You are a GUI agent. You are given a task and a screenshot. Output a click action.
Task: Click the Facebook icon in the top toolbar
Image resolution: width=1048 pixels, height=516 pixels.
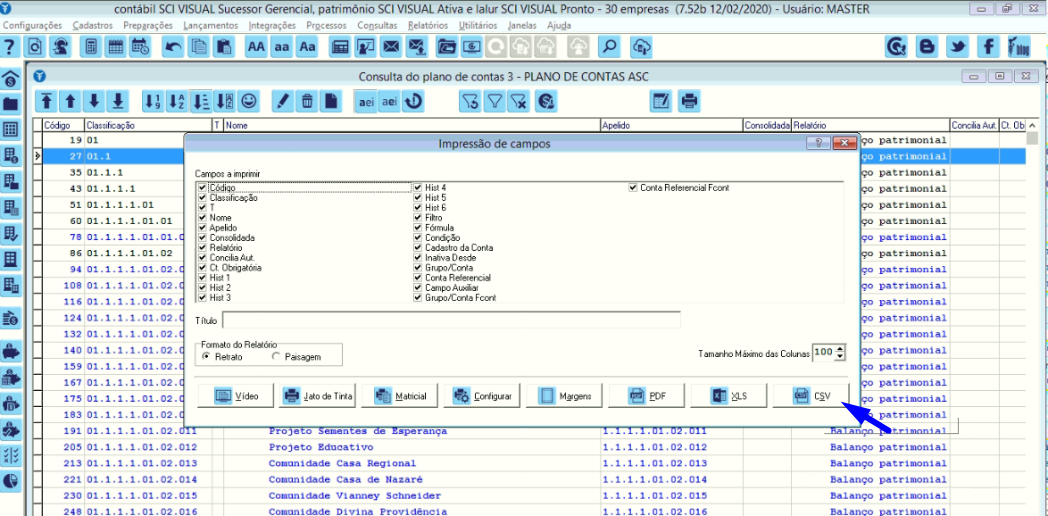(x=989, y=47)
